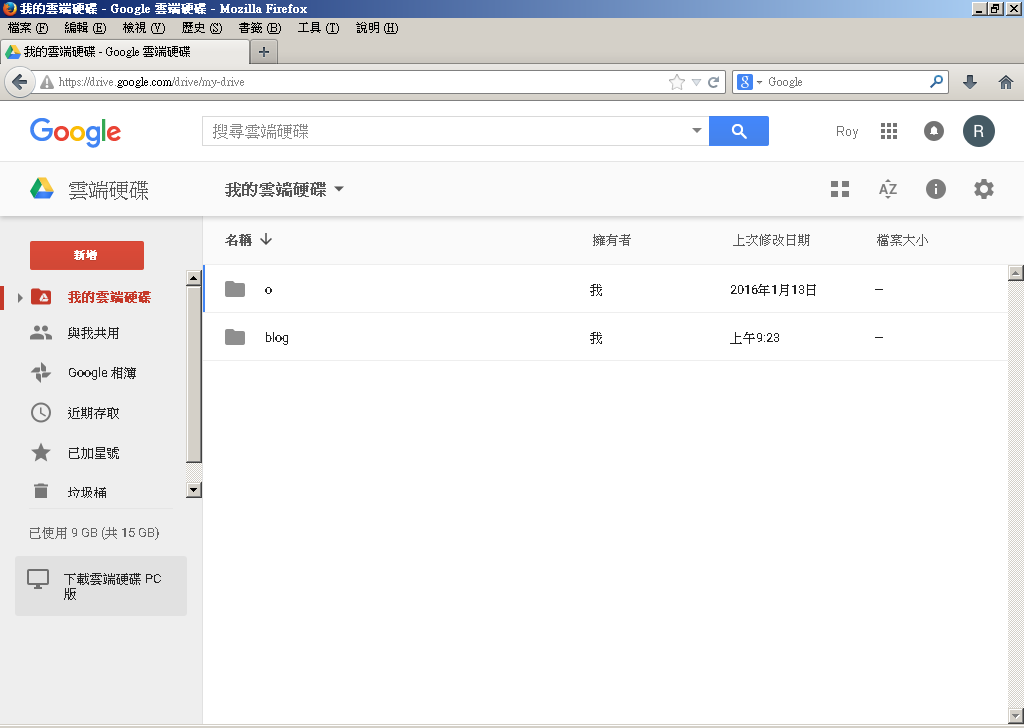
Task: Open the URL history dropdown arrow
Action: click(x=696, y=82)
